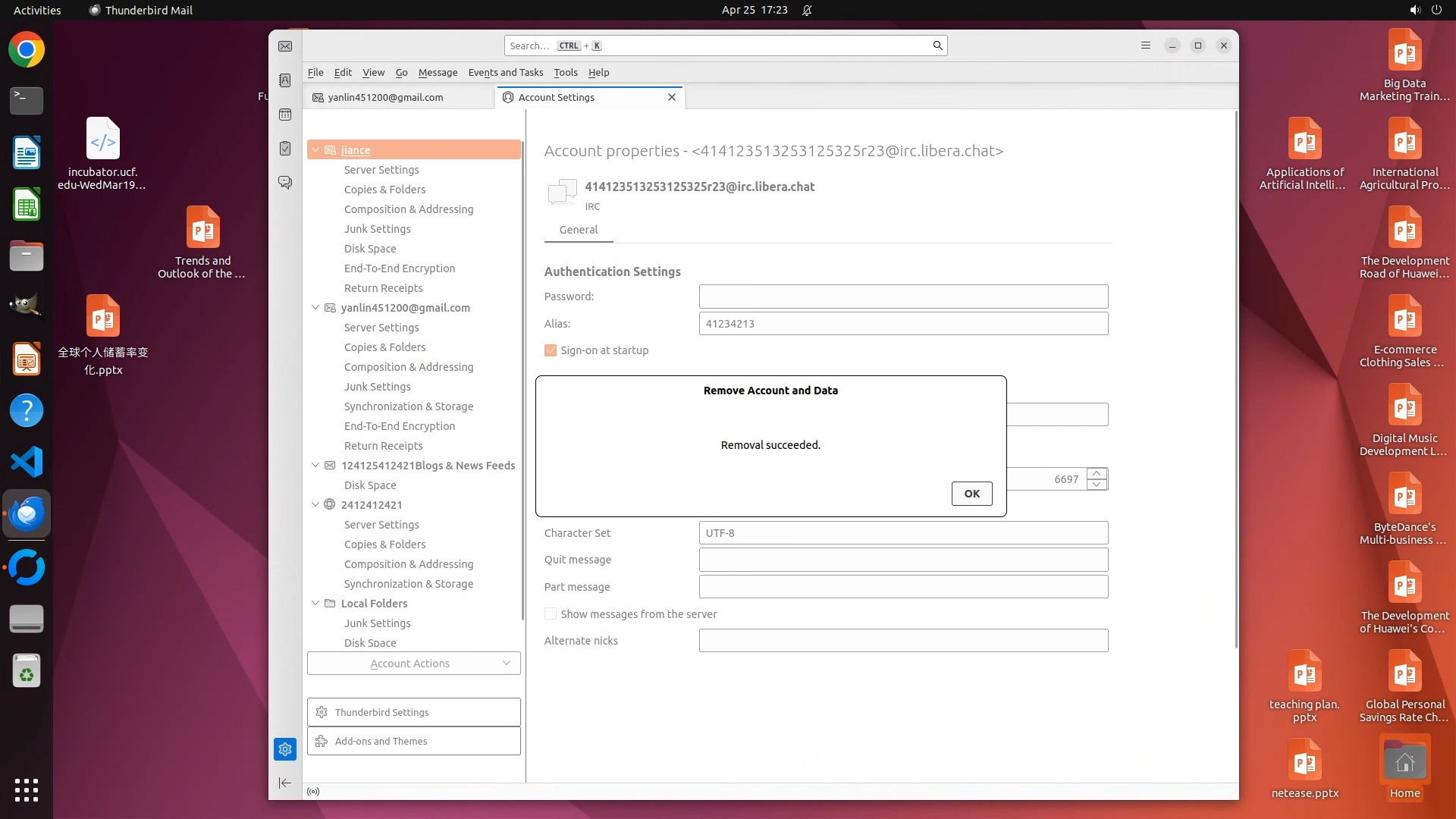Open the Mail space icon

[x=285, y=46]
